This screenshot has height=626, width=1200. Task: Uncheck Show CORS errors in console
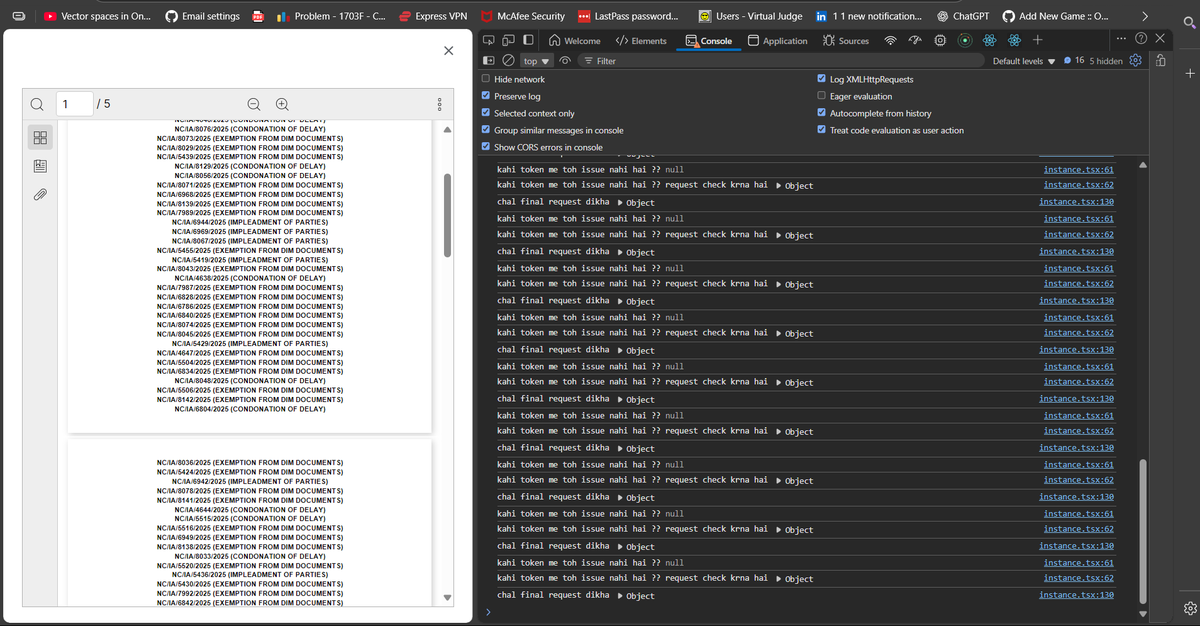pyautogui.click(x=486, y=147)
